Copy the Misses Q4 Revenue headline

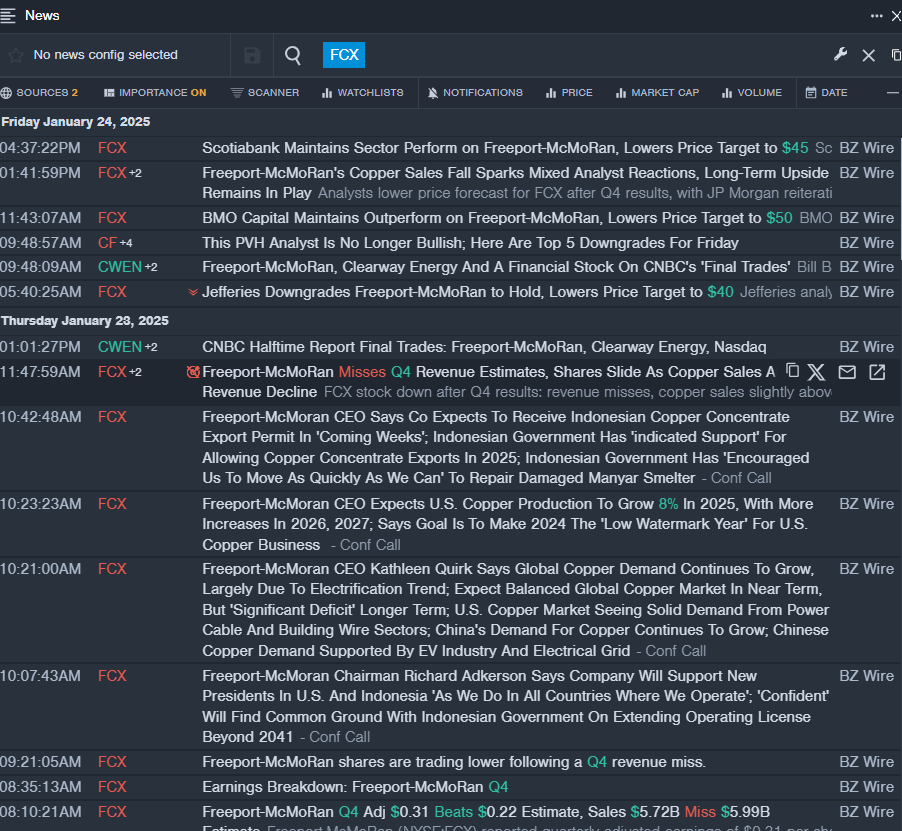tap(792, 371)
